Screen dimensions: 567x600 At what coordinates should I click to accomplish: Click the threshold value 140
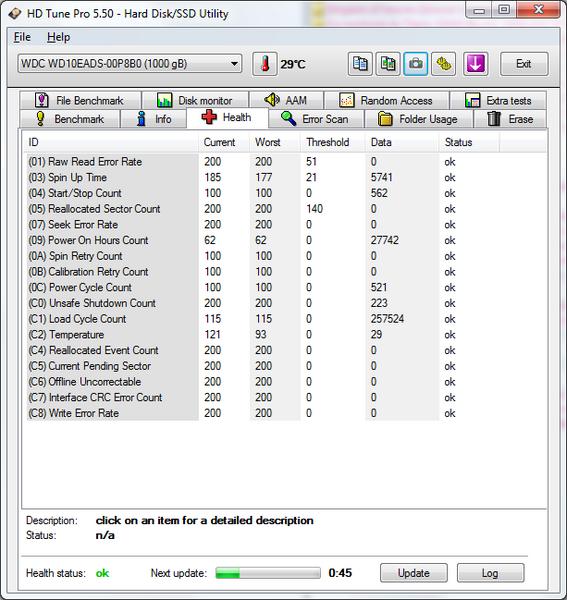(x=314, y=209)
